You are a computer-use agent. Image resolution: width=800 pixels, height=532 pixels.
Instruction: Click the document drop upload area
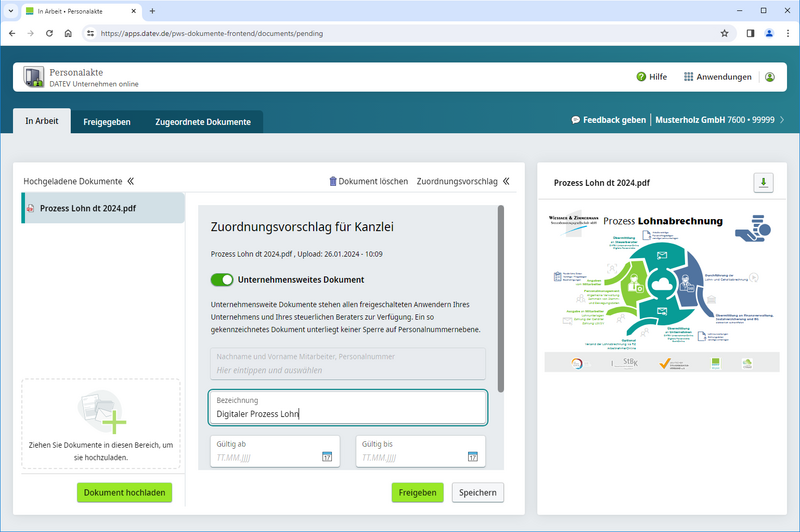101,423
